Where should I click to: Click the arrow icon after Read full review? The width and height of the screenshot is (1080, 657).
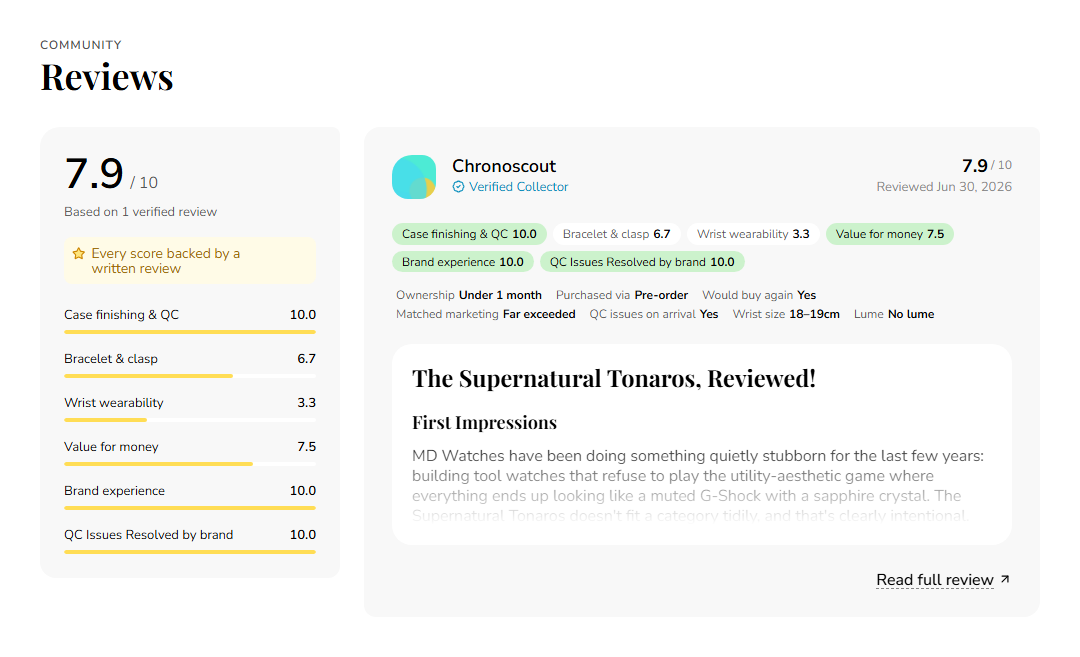pyautogui.click(x=1005, y=579)
